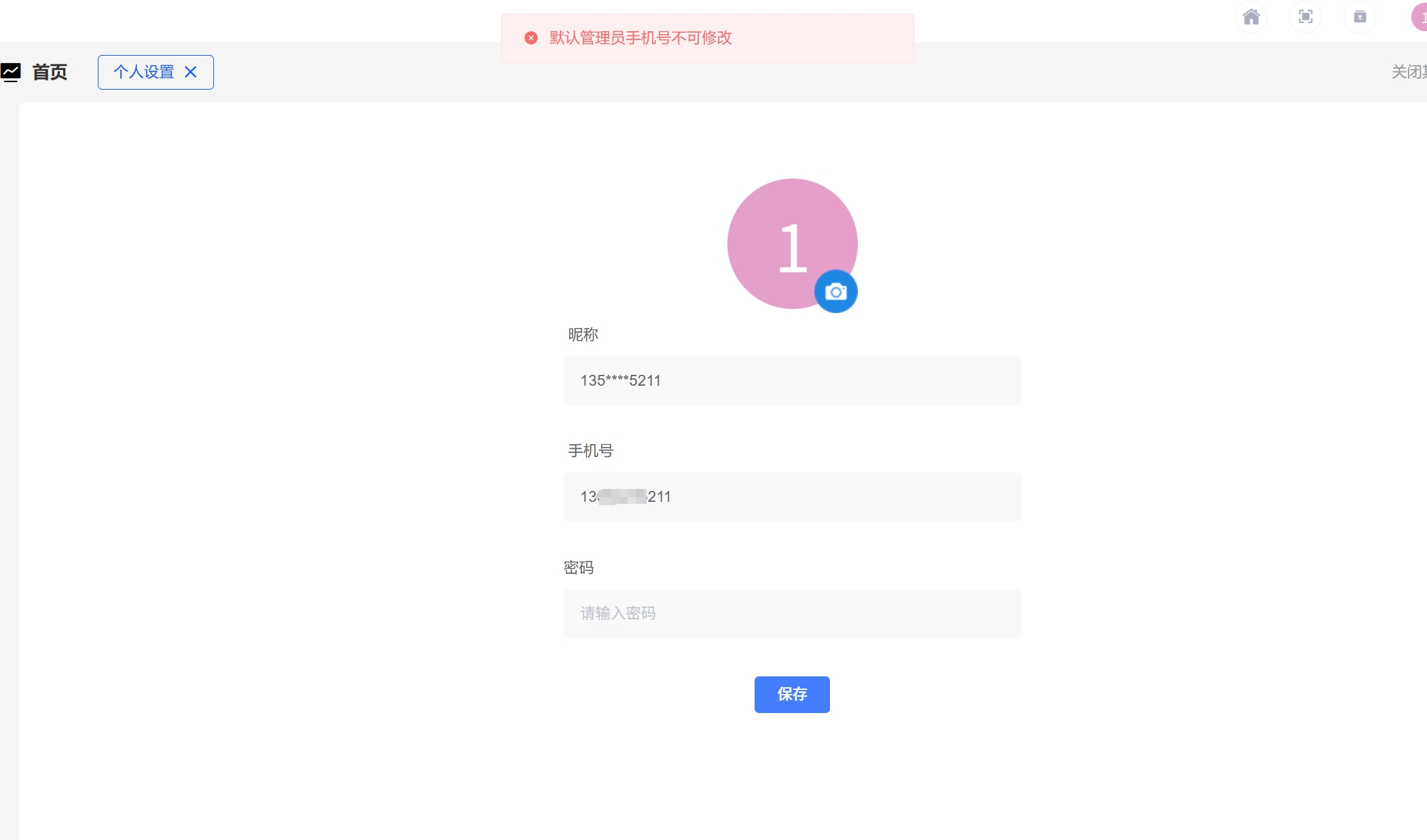Switch to the 首页 tab

[x=50, y=72]
